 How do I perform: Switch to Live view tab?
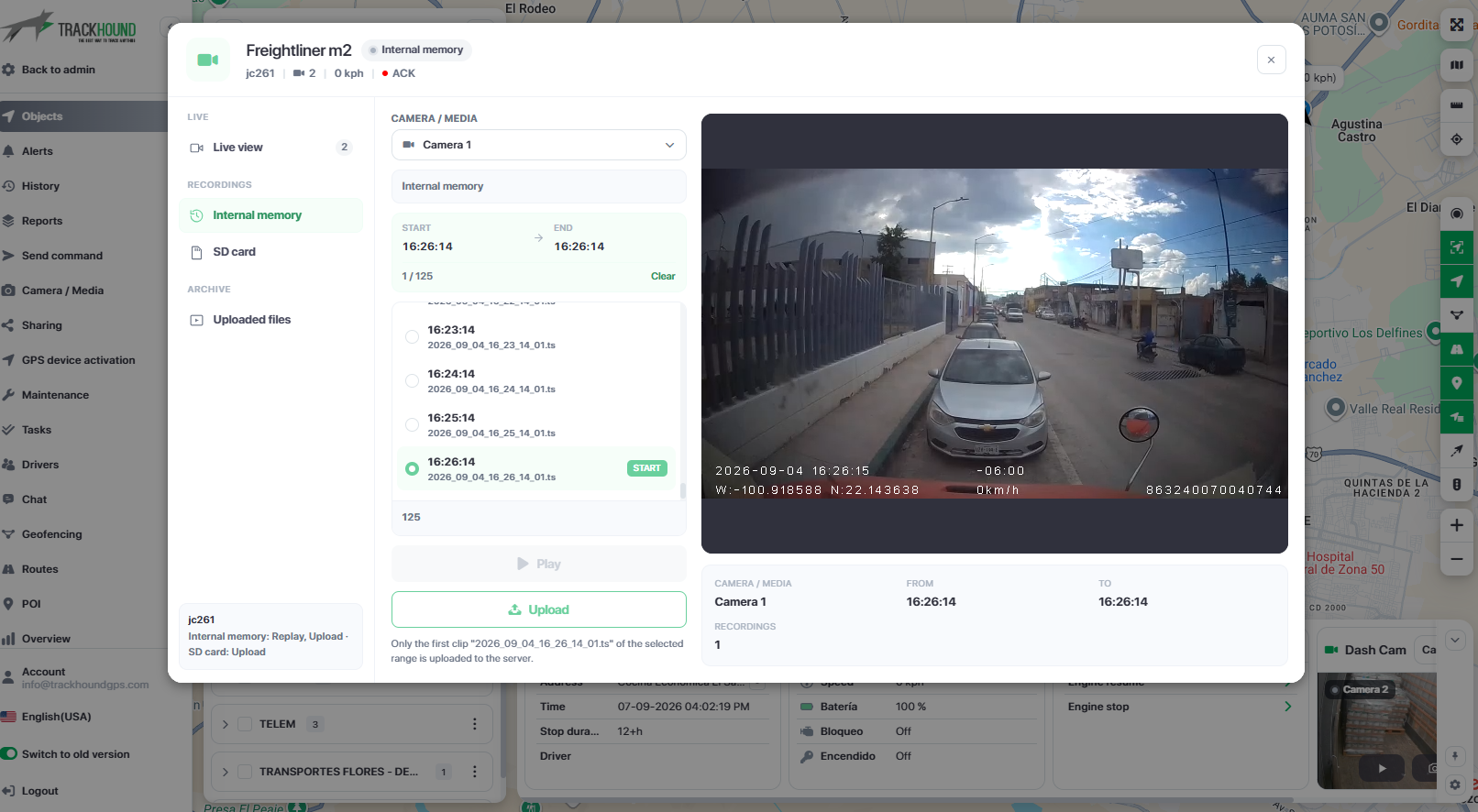271,148
